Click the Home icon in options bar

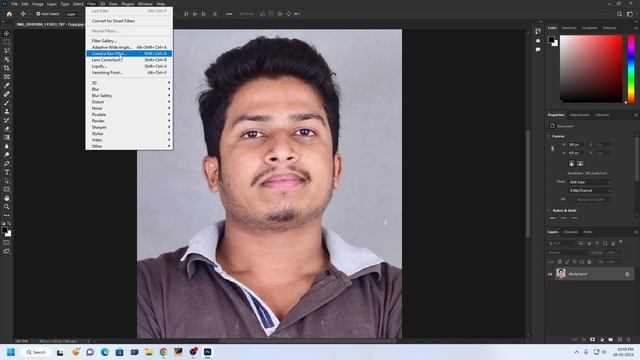pos(9,14)
